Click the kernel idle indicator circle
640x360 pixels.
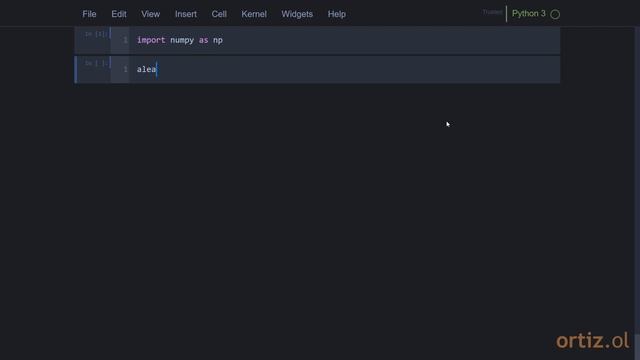coord(555,14)
